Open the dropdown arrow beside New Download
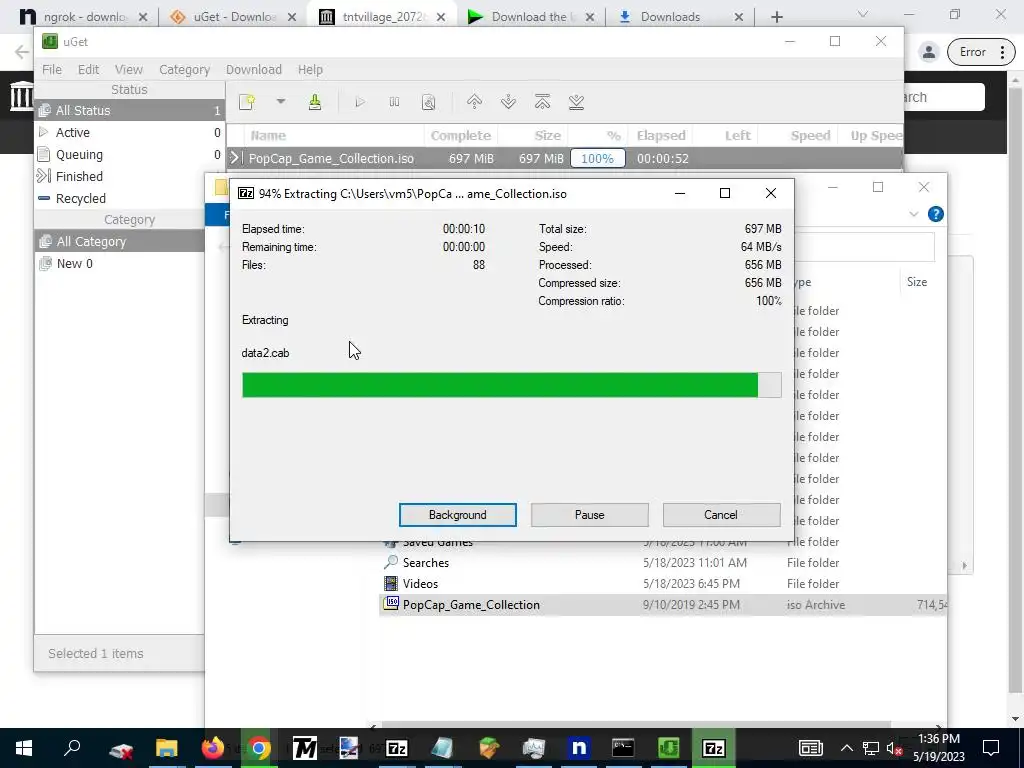 [281, 102]
